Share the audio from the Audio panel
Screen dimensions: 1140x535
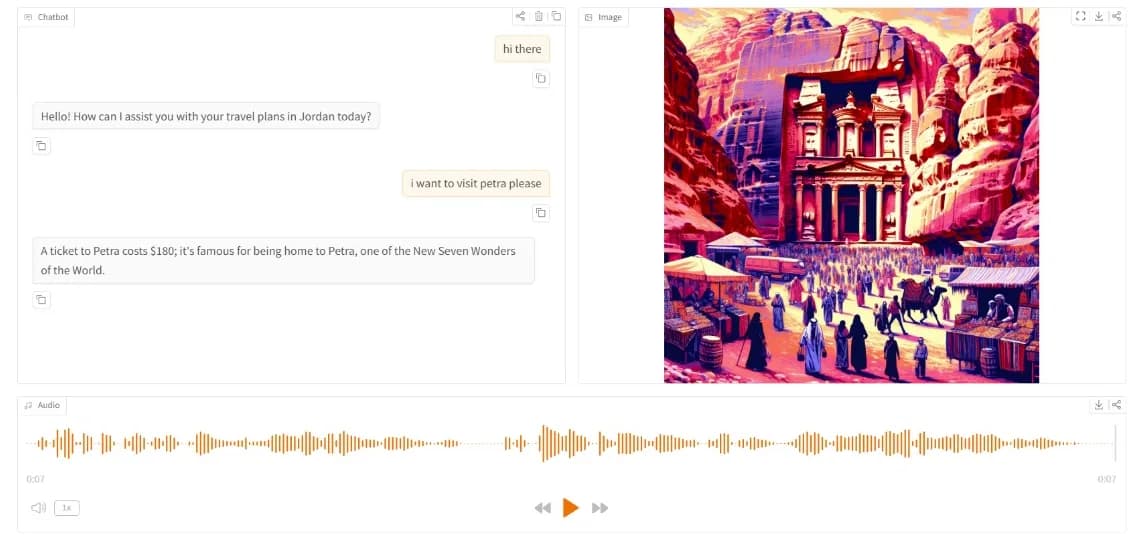coord(1116,405)
